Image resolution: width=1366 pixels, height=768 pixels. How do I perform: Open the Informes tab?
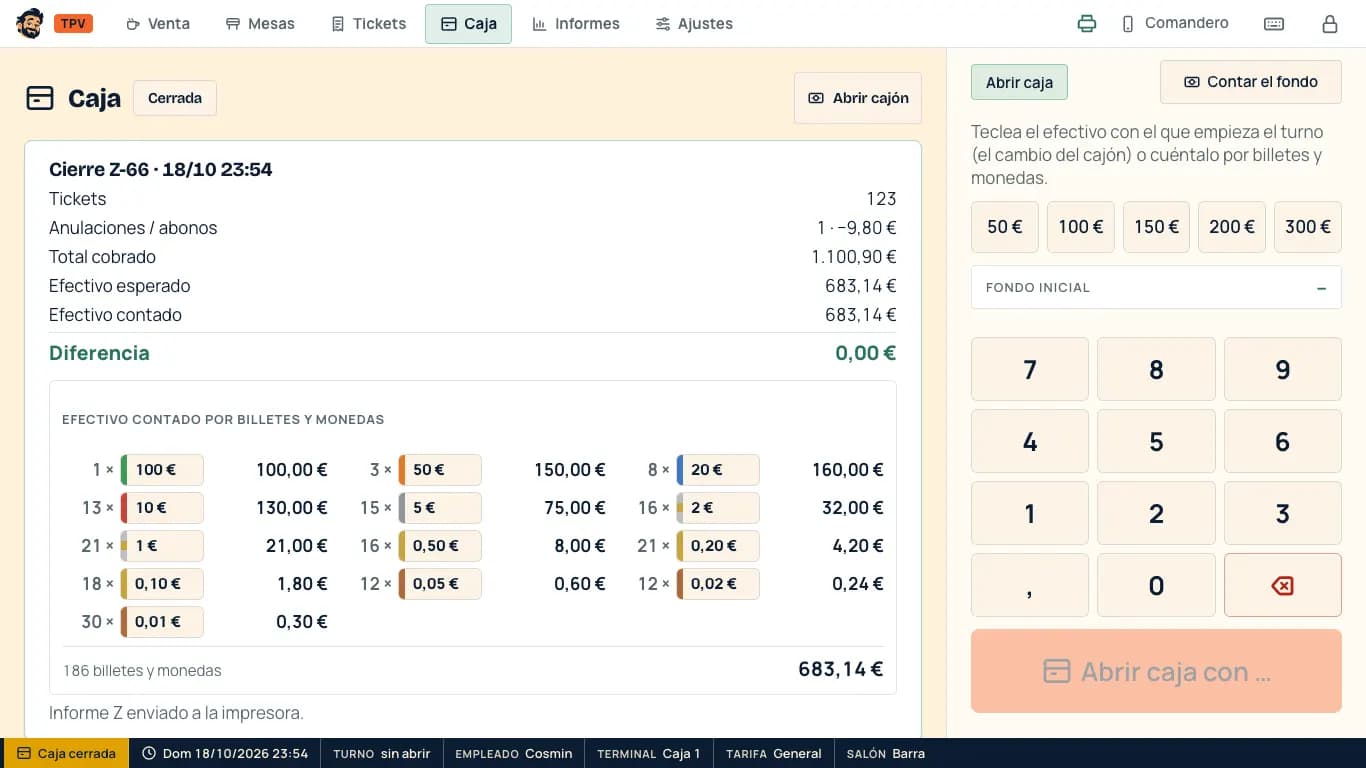tap(576, 24)
